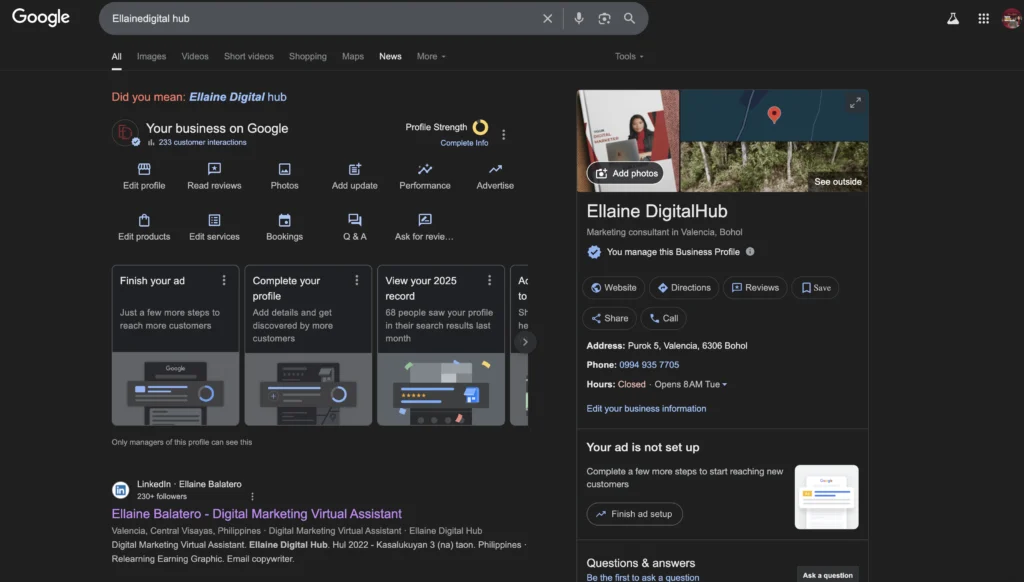Switch to the Shopping tab

point(308,56)
